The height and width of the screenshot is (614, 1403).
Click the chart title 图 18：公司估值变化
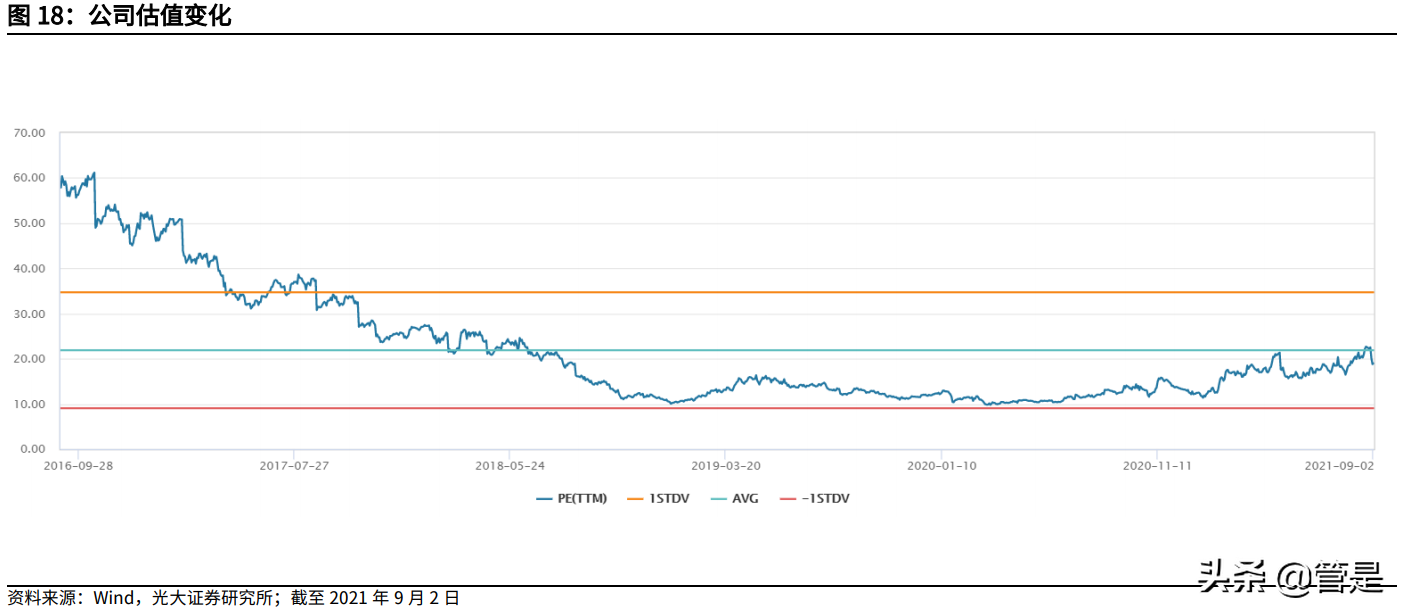point(120,16)
